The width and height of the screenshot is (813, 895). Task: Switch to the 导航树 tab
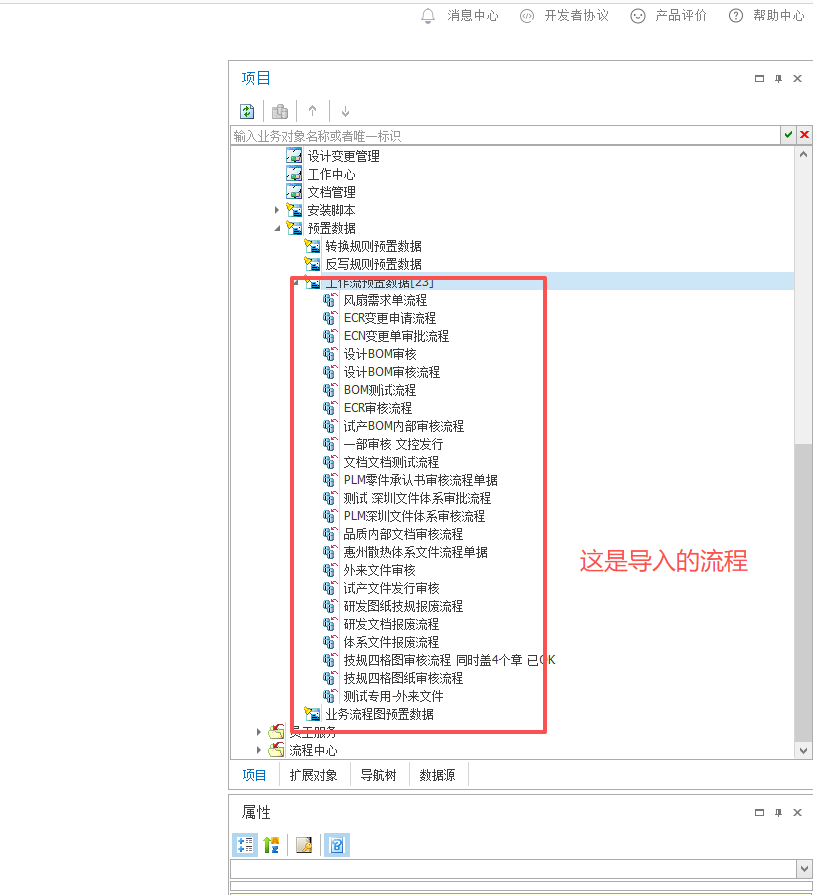point(378,775)
